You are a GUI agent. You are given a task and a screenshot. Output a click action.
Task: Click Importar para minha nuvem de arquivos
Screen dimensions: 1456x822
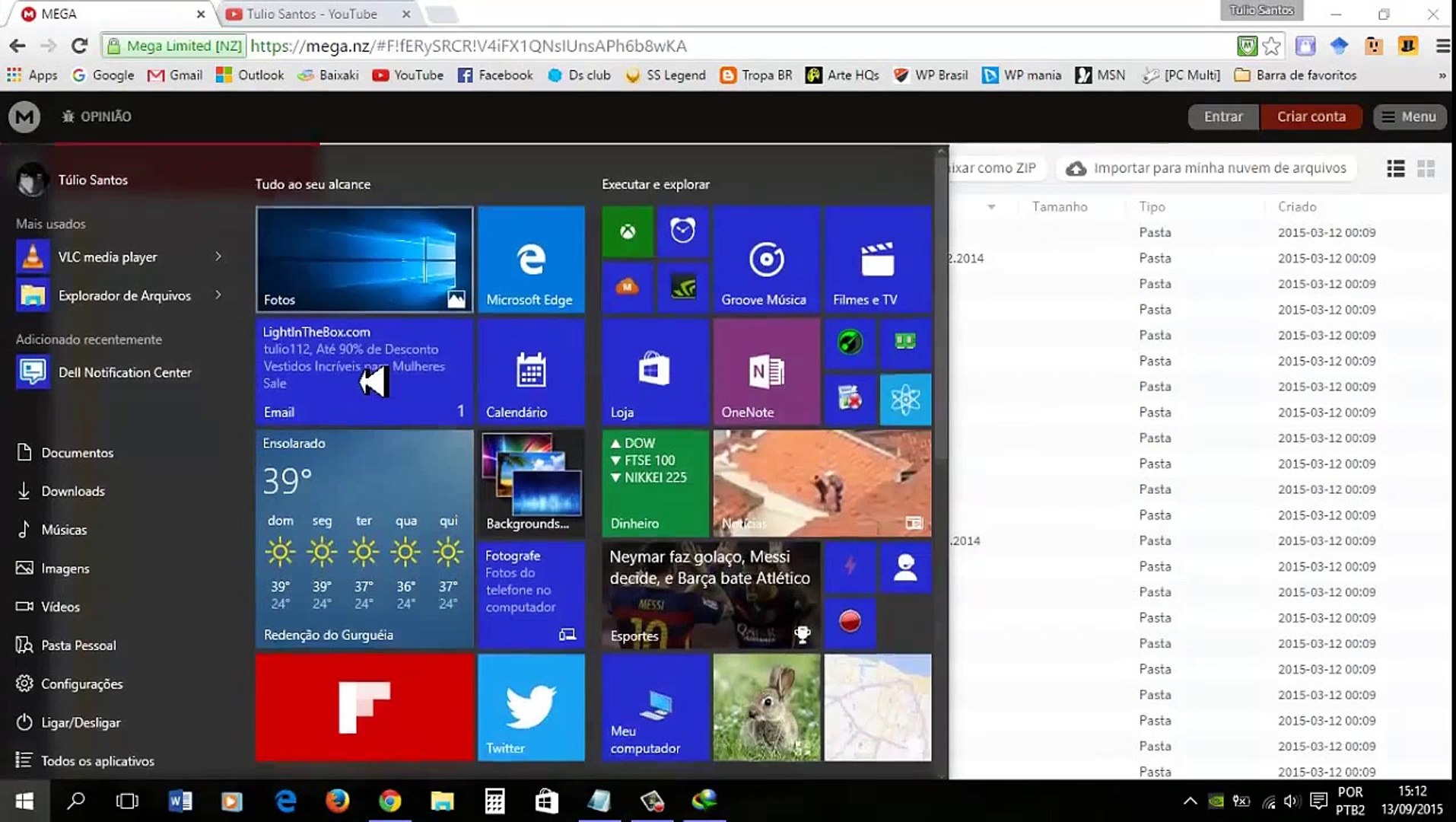click(x=1206, y=168)
